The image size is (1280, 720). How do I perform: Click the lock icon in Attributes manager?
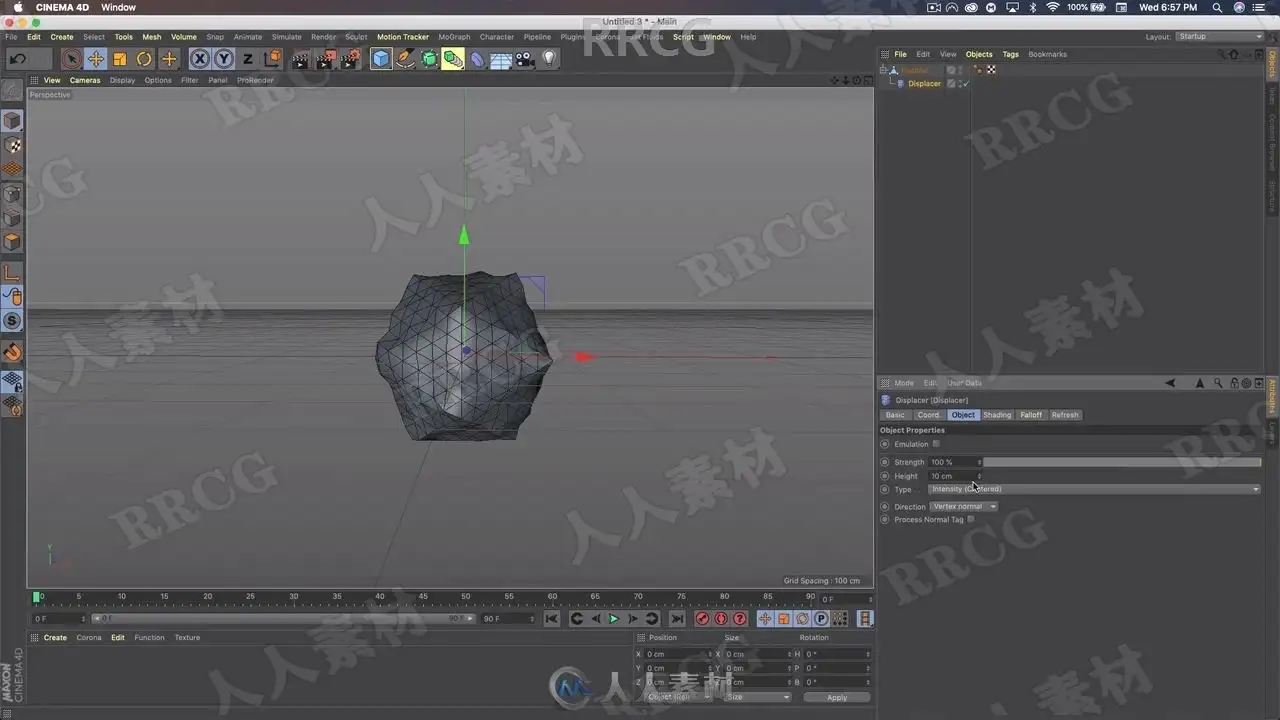(x=1234, y=383)
